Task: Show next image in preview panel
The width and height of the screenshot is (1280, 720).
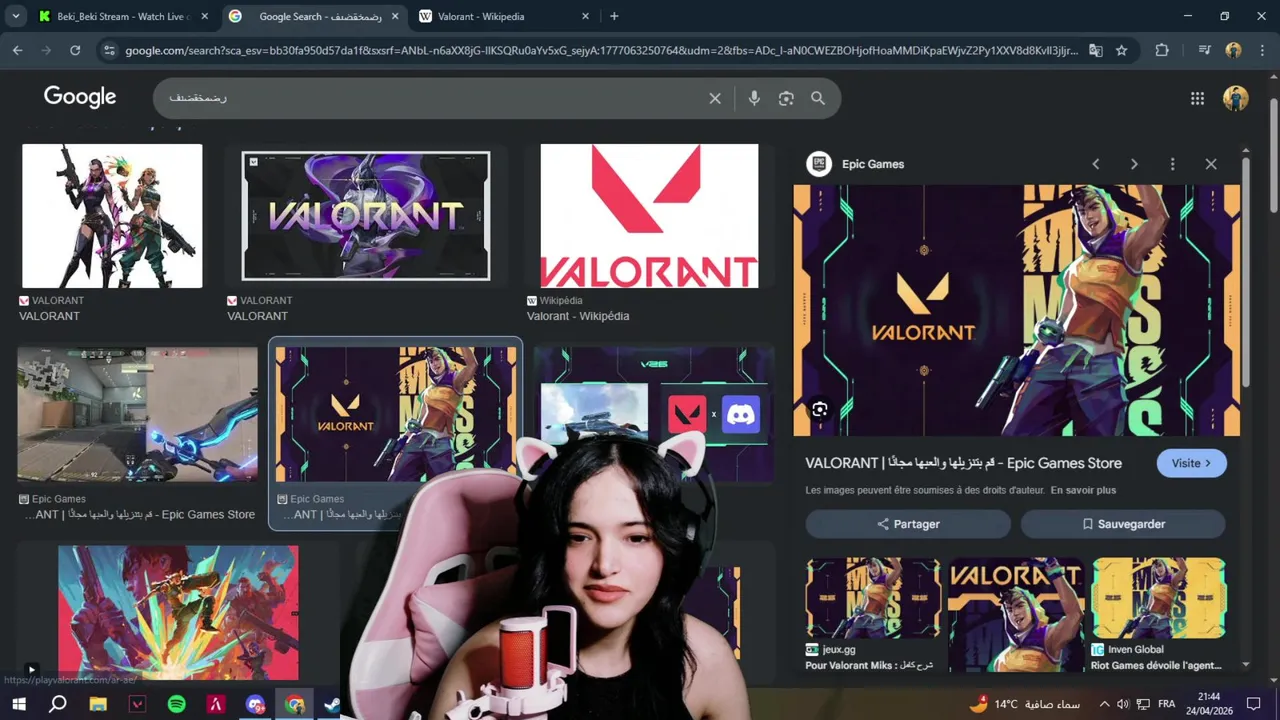Action: tap(1134, 164)
